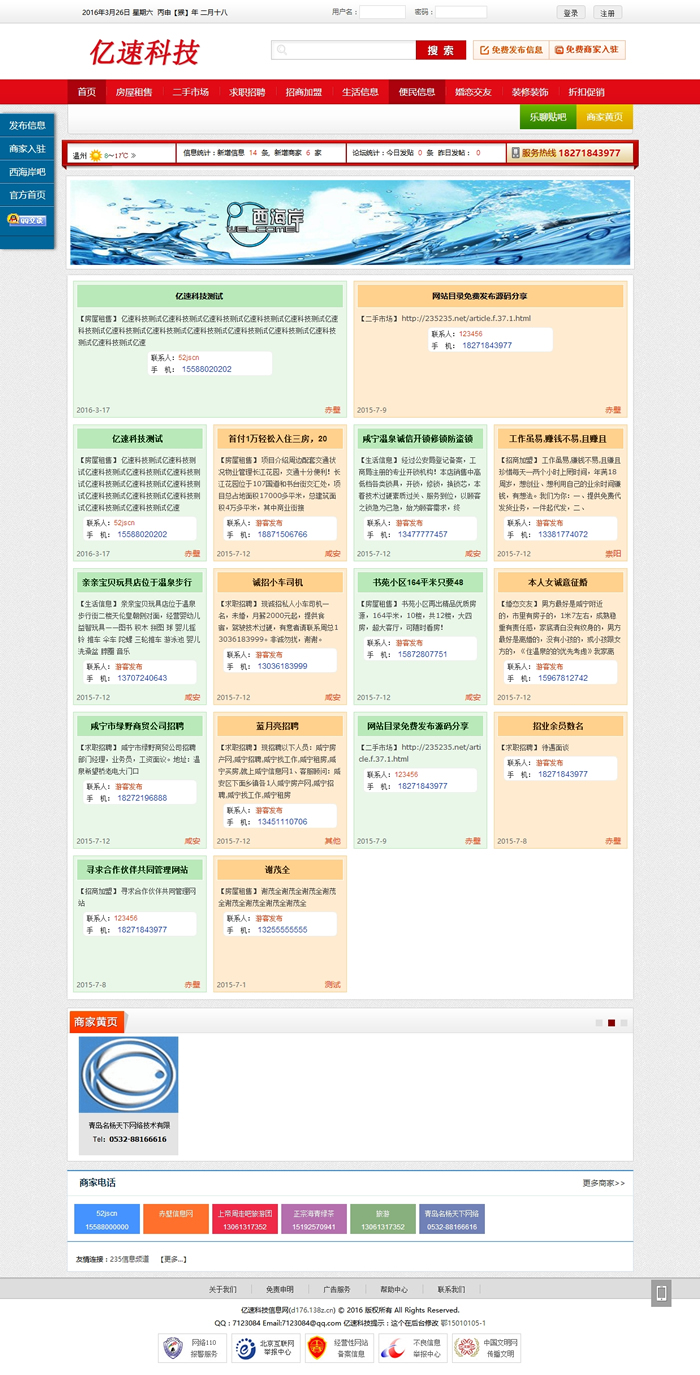Open the 招商加盟 tab
The height and width of the screenshot is (1375, 700).
click(x=304, y=92)
